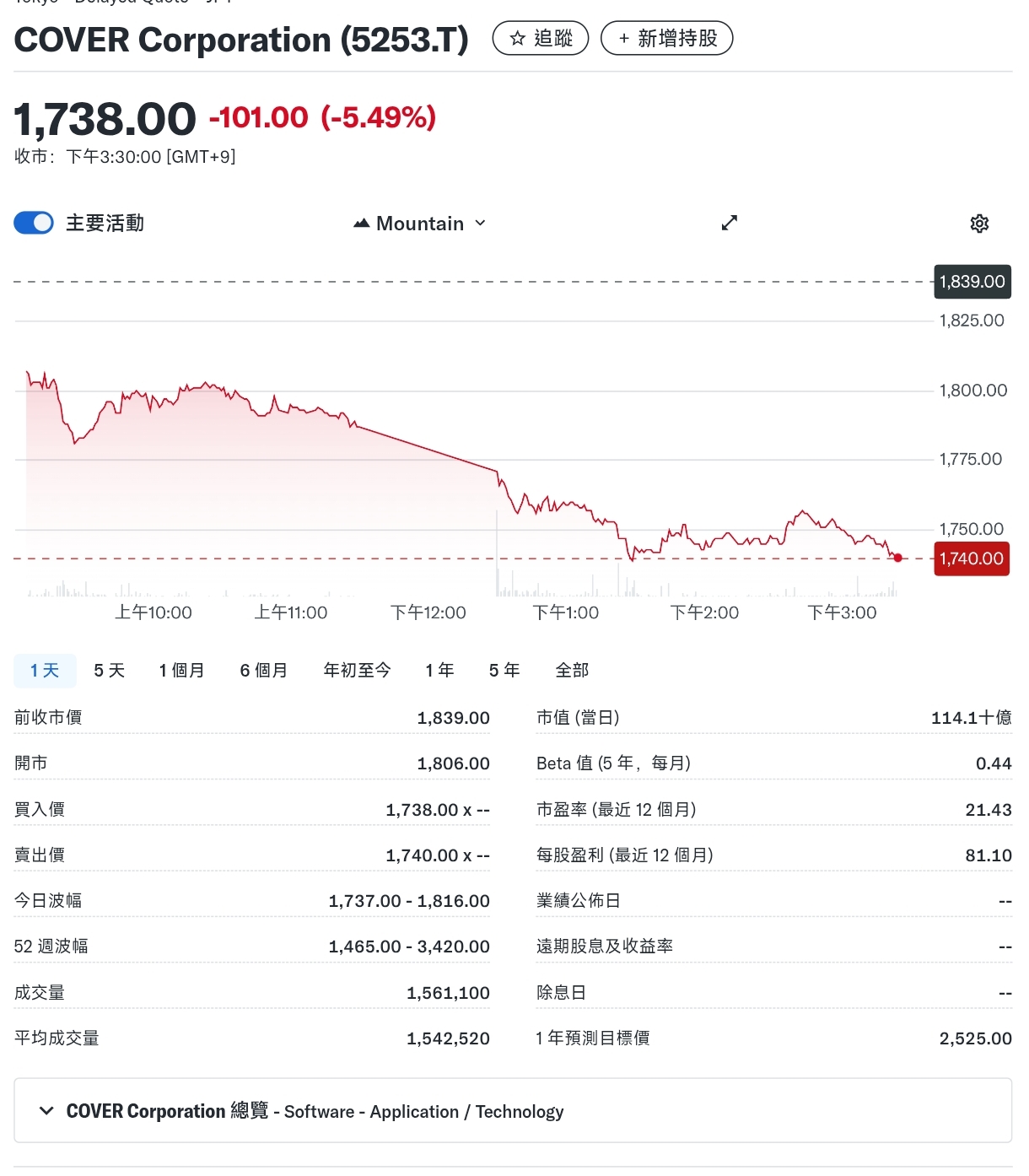Click the star icon on the 追蹤 button
The height and width of the screenshot is (1176, 1029).
tap(518, 39)
